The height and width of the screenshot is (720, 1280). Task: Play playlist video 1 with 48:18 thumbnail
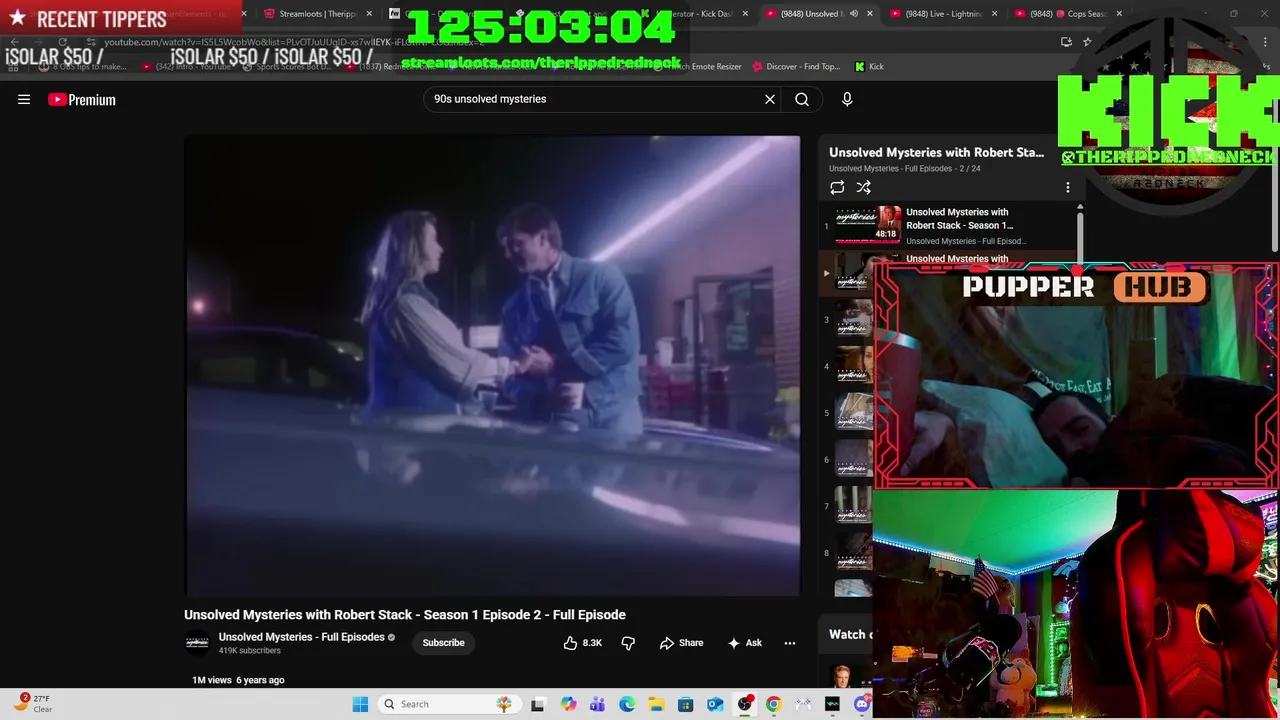(x=868, y=225)
